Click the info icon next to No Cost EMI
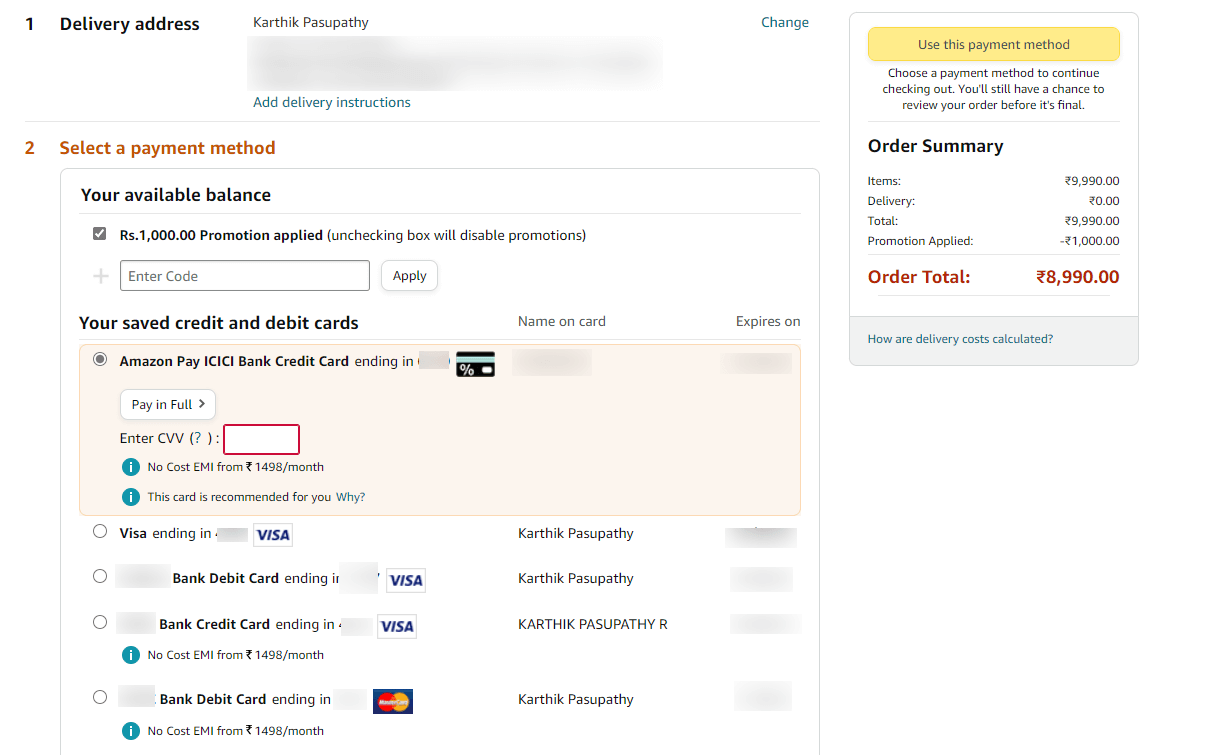The height and width of the screenshot is (755, 1226). point(131,466)
